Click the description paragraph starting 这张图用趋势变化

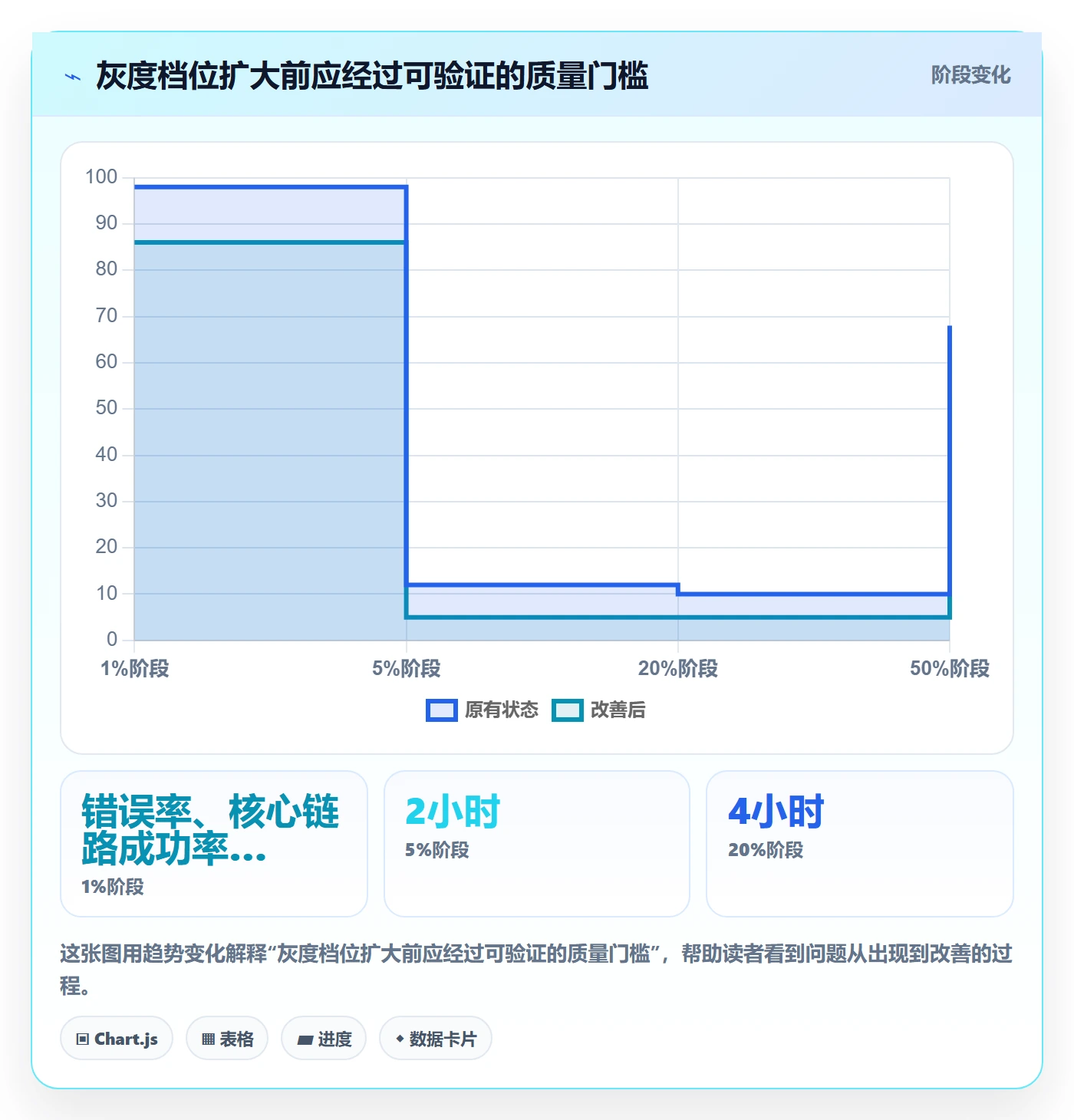pos(536,970)
